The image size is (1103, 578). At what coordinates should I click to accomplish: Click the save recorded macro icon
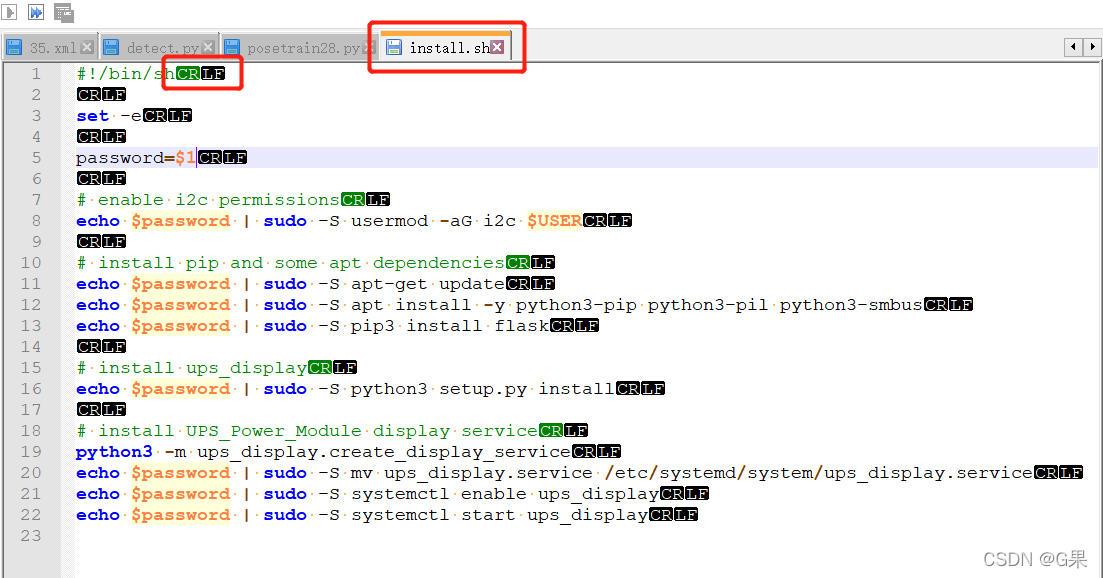63,13
